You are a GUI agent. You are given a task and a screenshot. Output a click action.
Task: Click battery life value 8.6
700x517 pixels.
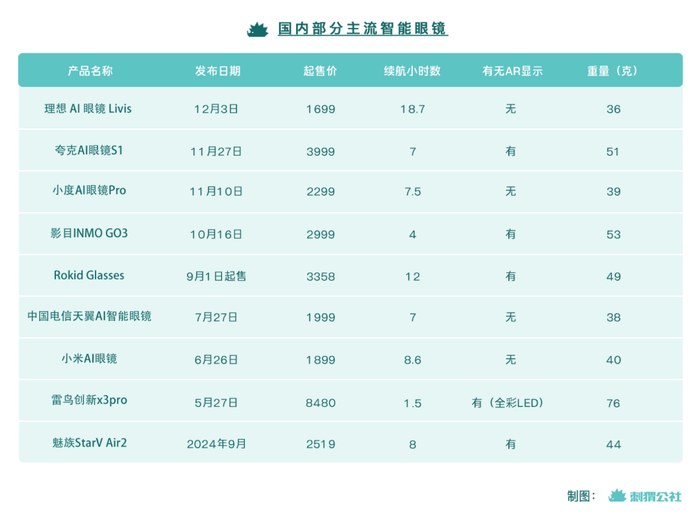click(412, 360)
